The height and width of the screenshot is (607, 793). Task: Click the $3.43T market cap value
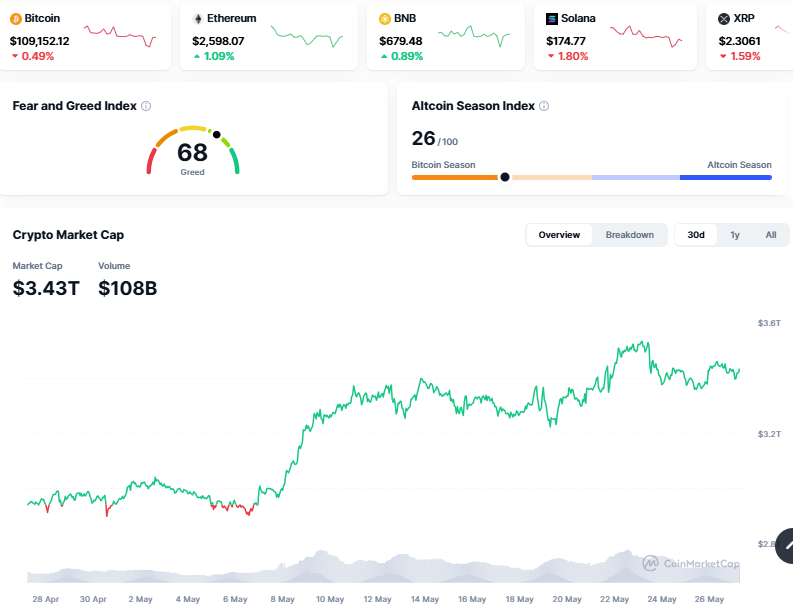(46, 288)
